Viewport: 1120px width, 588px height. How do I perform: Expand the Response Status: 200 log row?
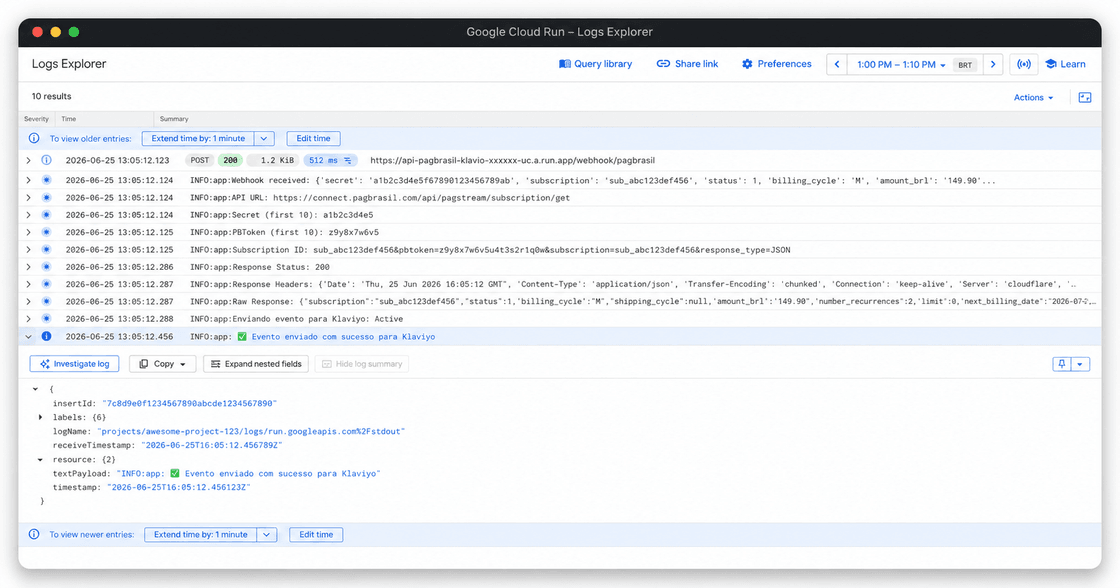tap(29, 267)
